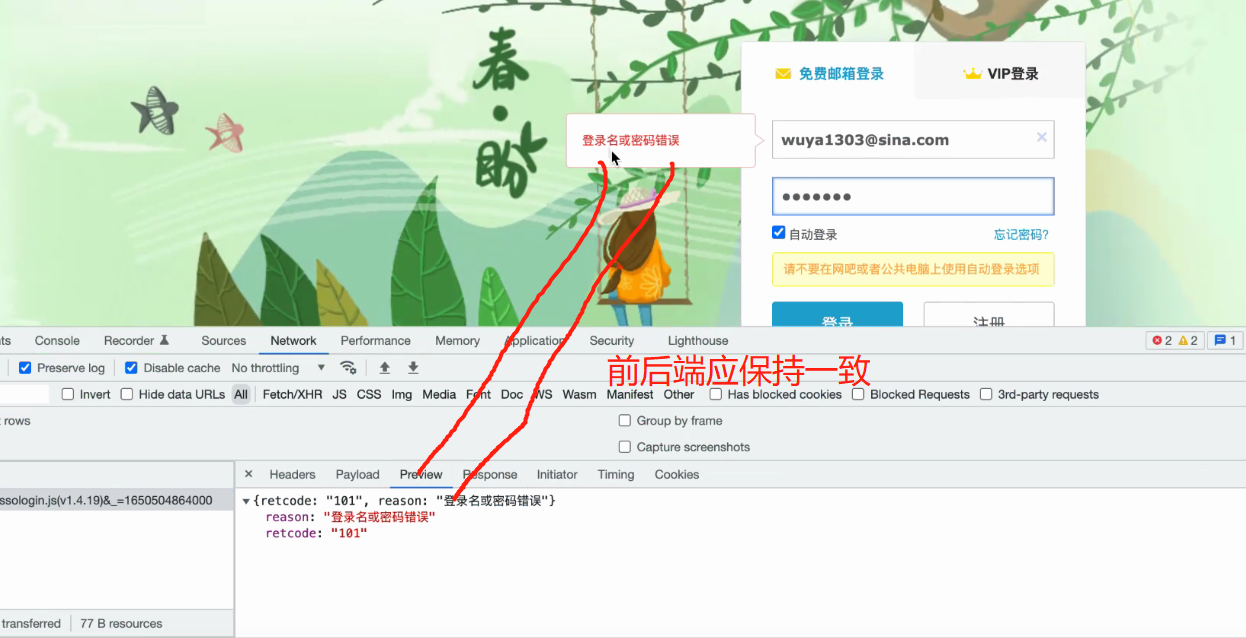
Task: Enable the Invert filter checkbox
Action: pyautogui.click(x=68, y=394)
